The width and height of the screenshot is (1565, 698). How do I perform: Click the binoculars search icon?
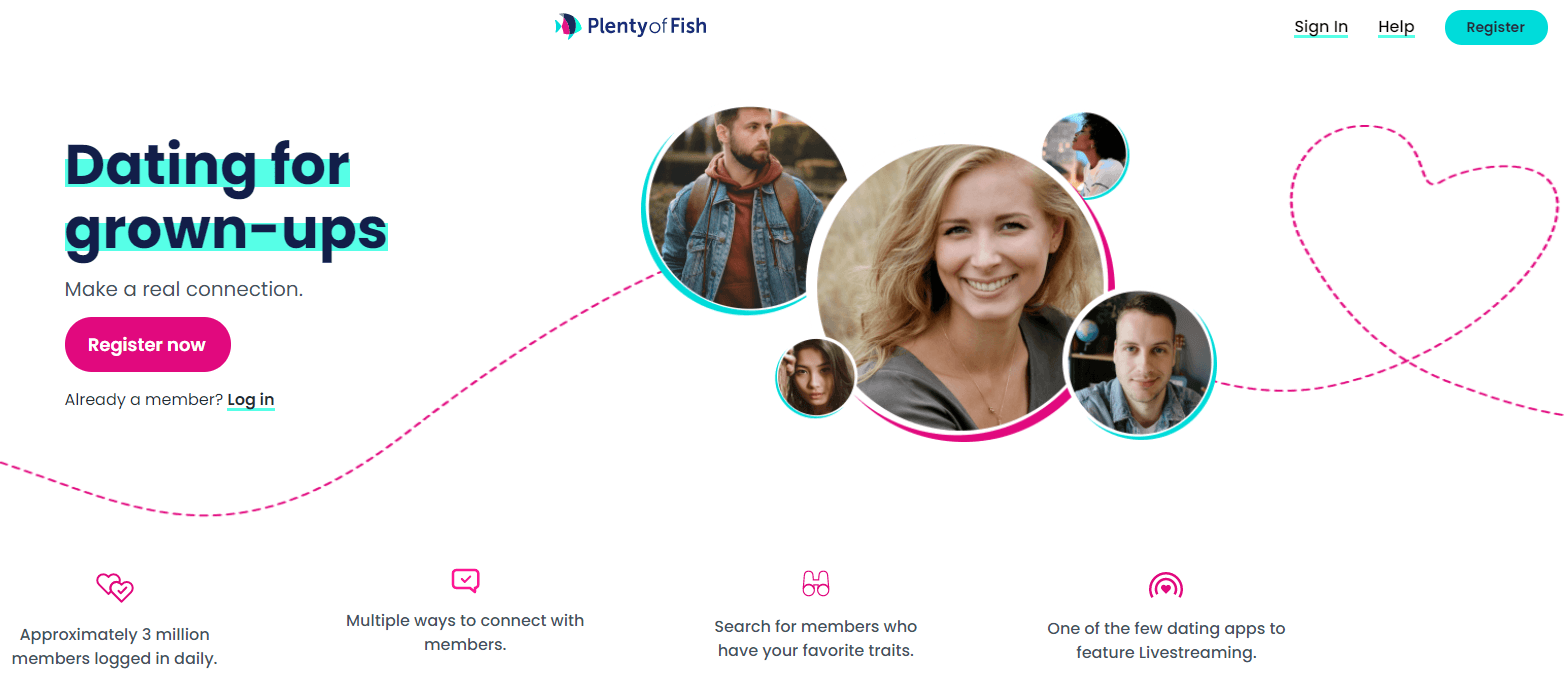pos(816,584)
